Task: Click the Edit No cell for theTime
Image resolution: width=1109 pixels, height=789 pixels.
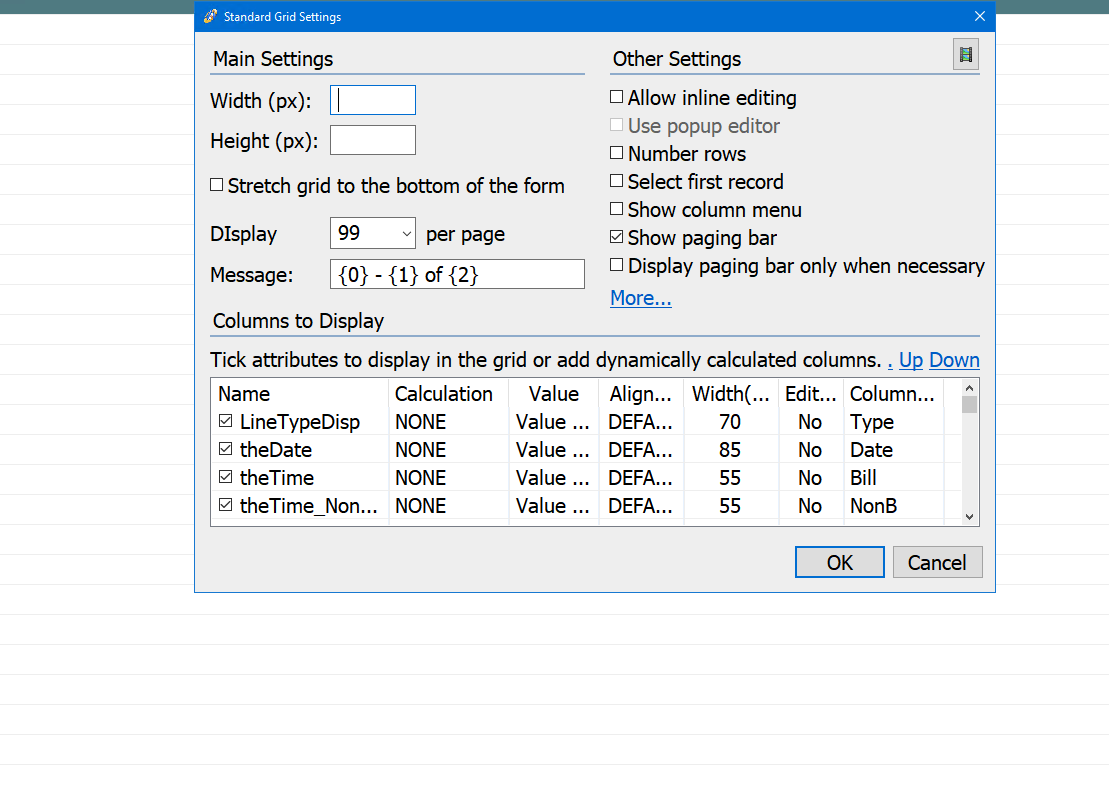Action: point(810,478)
